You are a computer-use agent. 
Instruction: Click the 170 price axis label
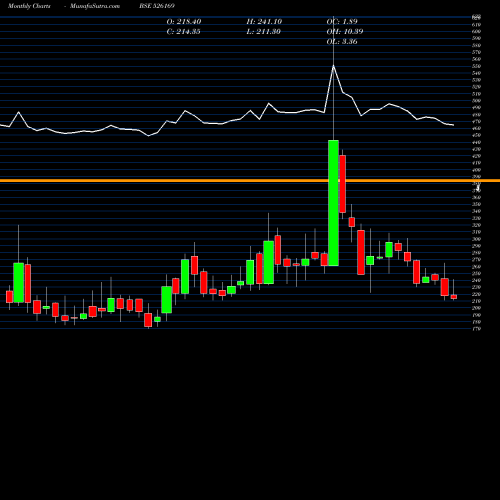(477, 329)
